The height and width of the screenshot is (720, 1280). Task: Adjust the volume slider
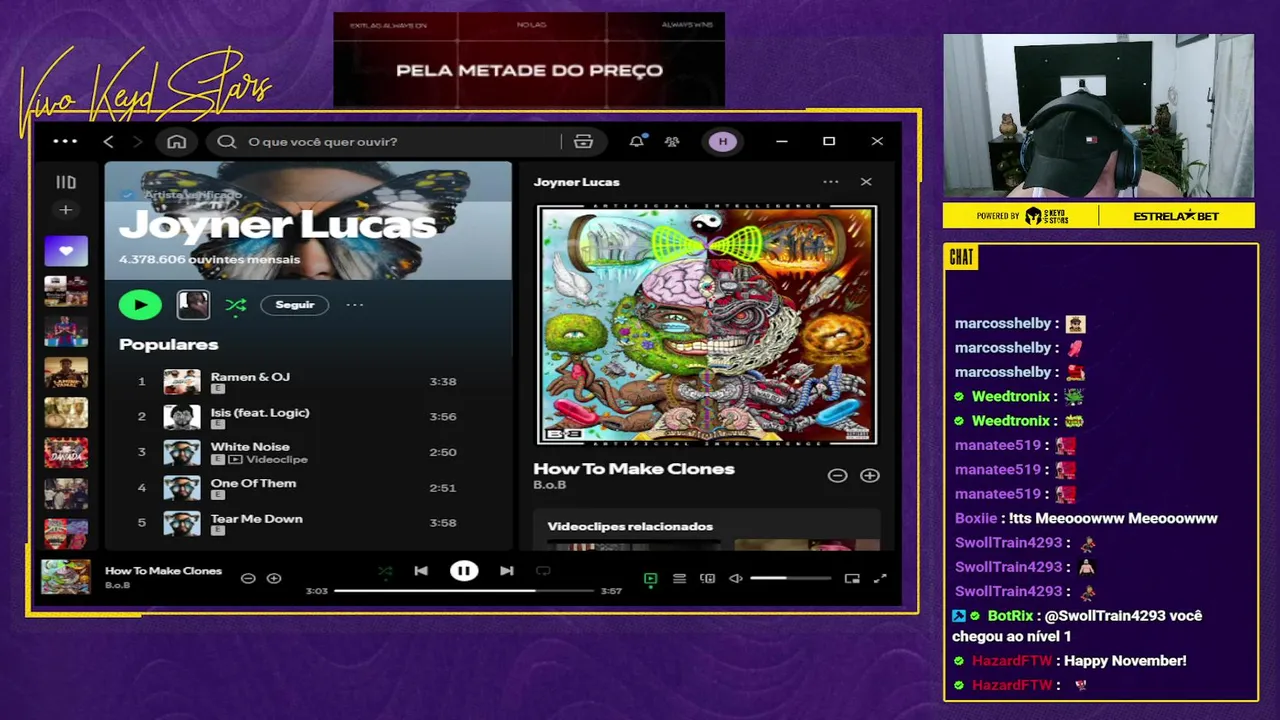coord(790,578)
